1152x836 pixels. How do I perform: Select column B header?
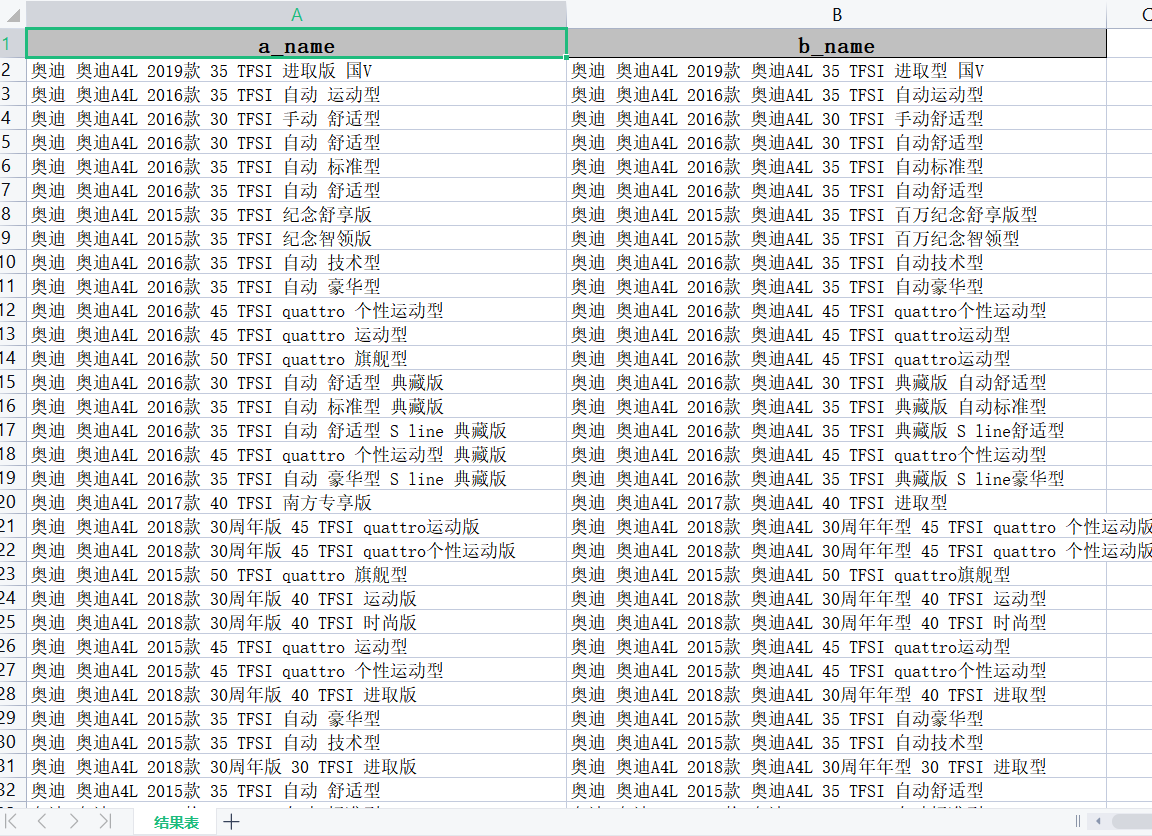click(x=836, y=14)
